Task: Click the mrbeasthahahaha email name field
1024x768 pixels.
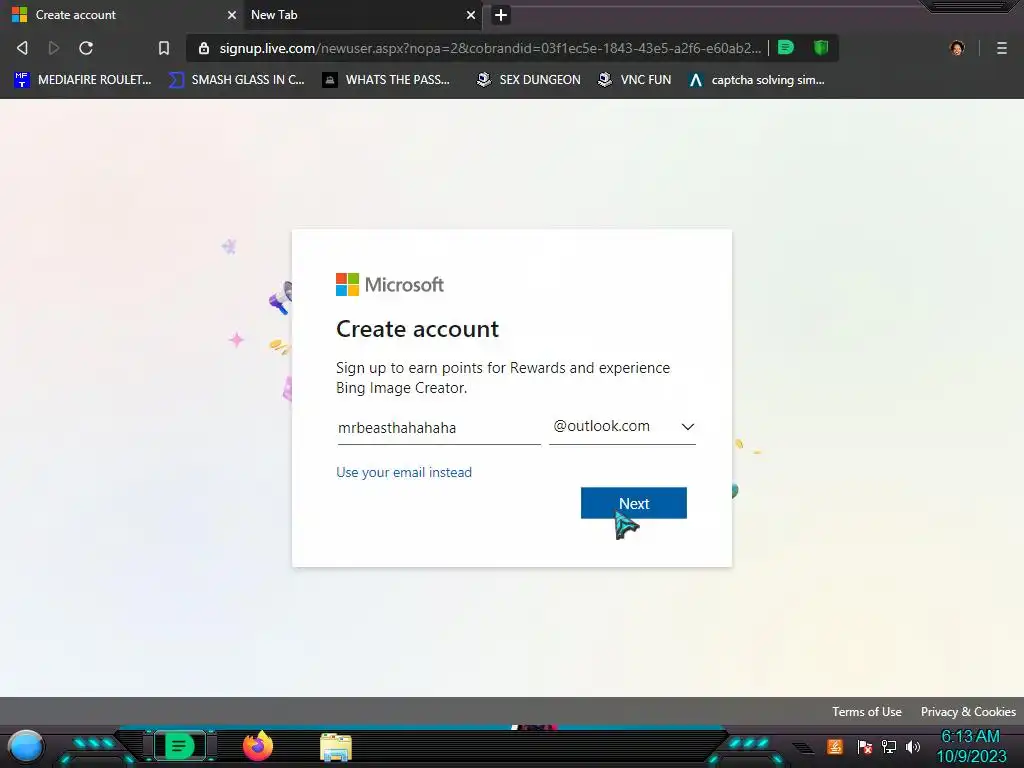Action: pyautogui.click(x=439, y=428)
